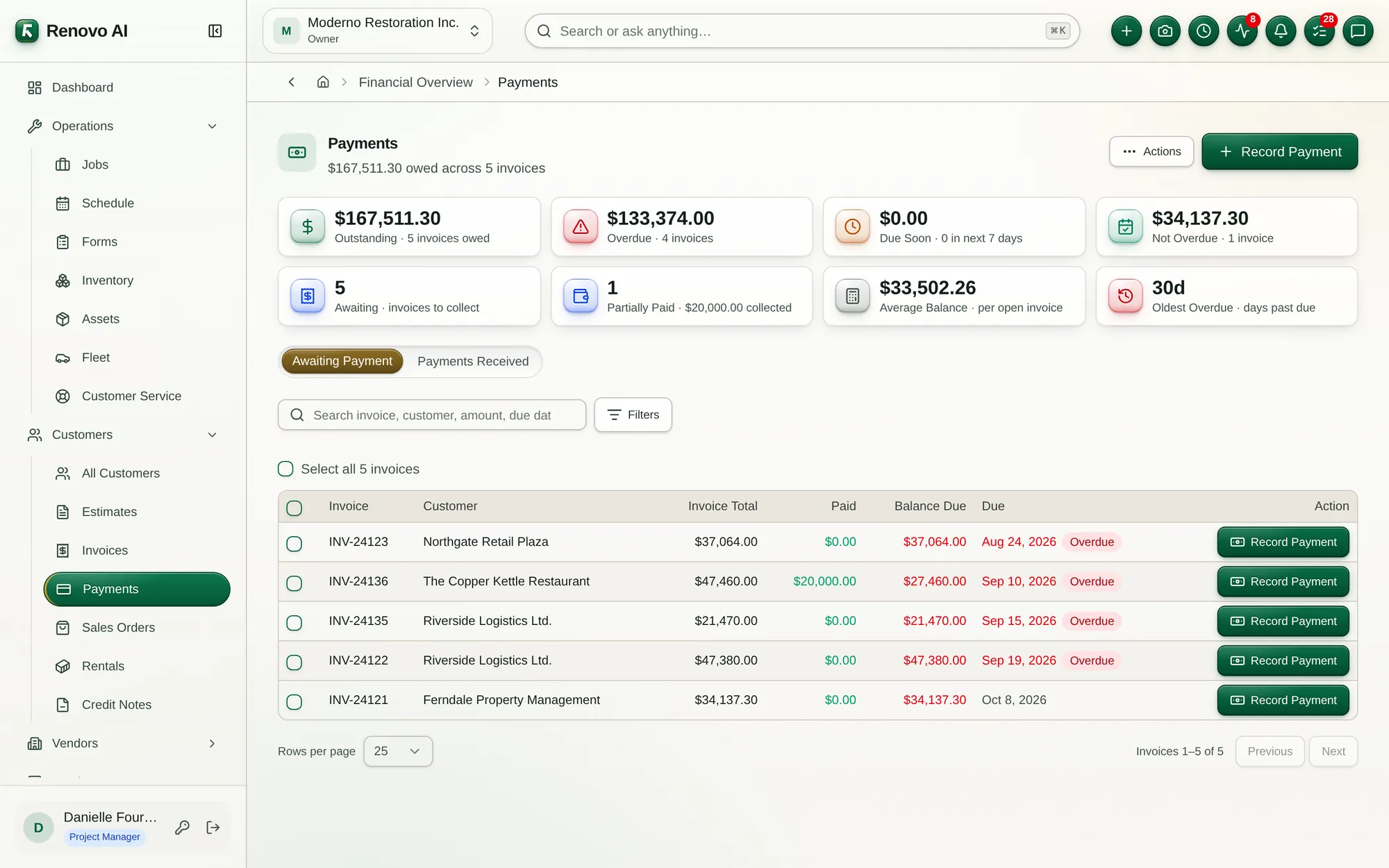Click the key icon next to Danielle
Image resolution: width=1389 pixels, height=868 pixels.
182,827
